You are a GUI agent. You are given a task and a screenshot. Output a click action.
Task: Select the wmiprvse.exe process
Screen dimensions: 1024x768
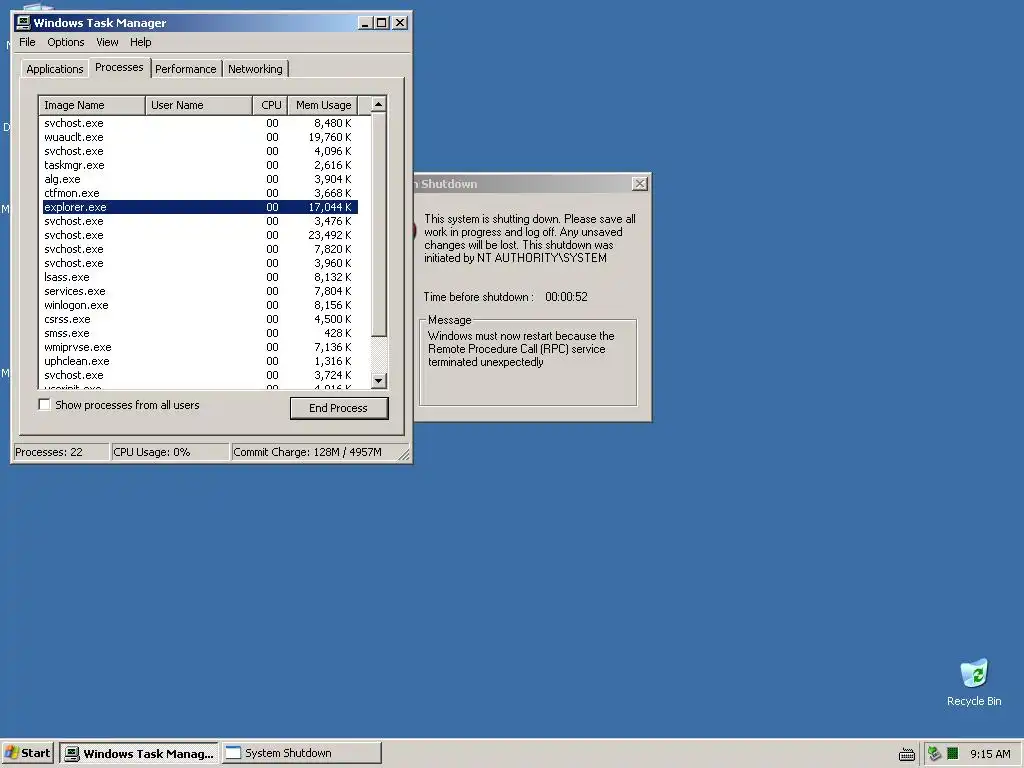(x=199, y=347)
